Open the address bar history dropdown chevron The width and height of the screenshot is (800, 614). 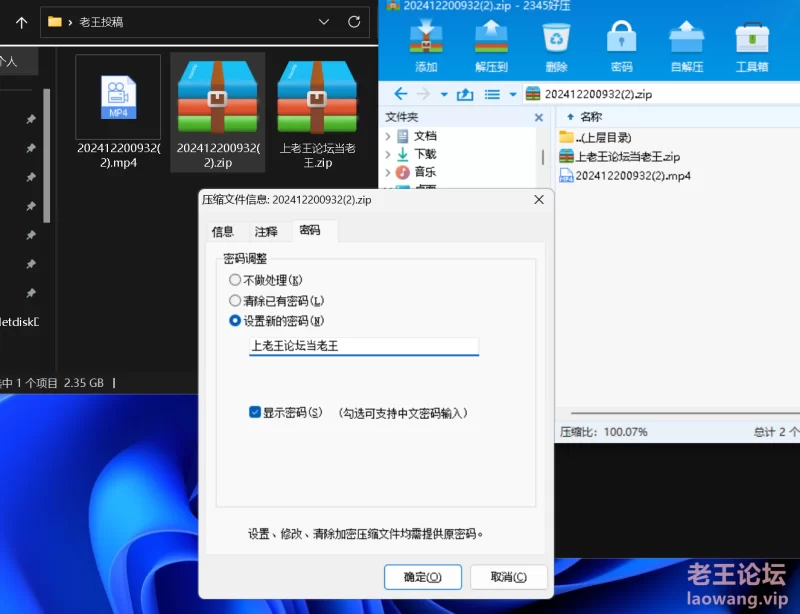tap(323, 21)
